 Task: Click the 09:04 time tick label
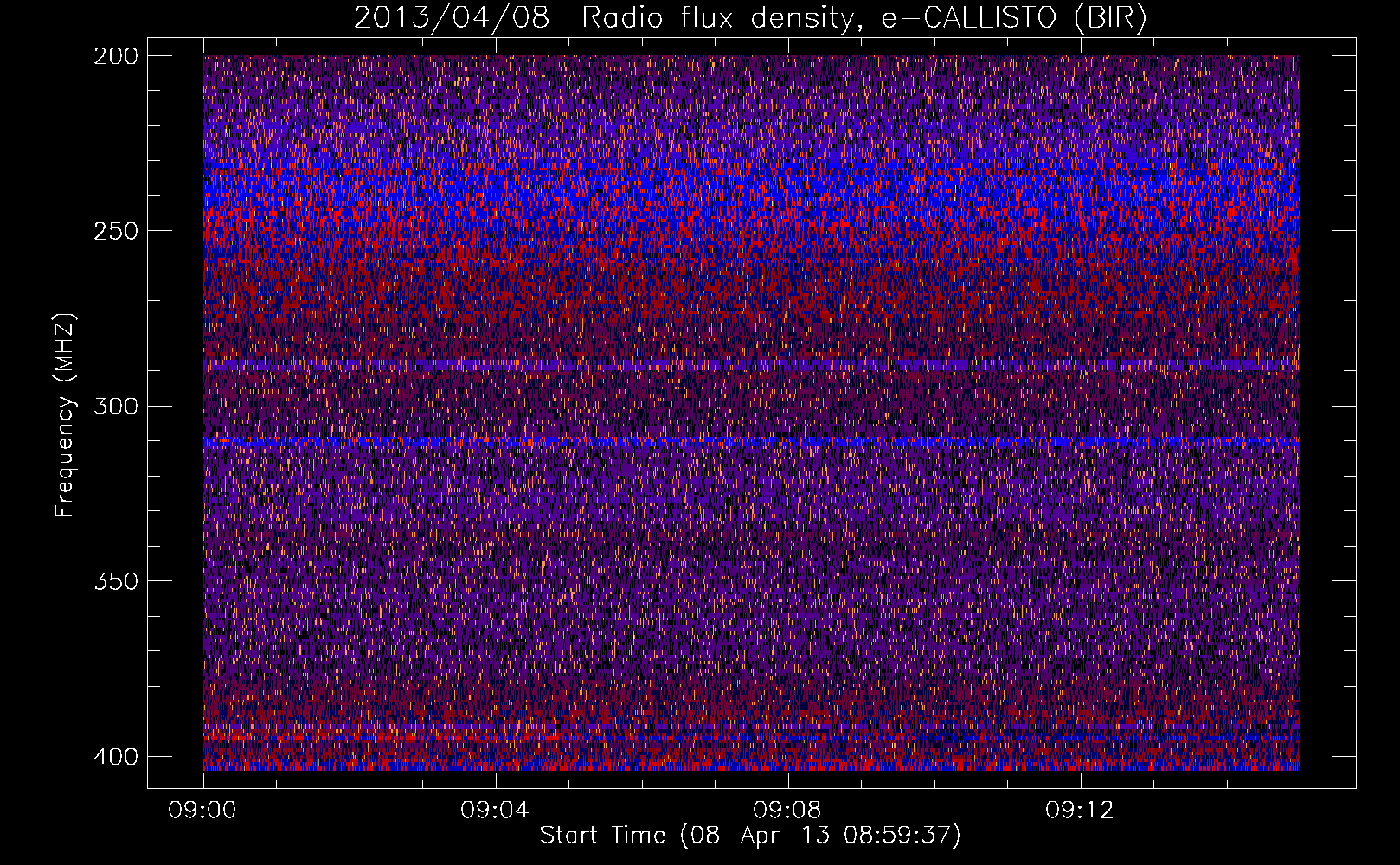(495, 811)
